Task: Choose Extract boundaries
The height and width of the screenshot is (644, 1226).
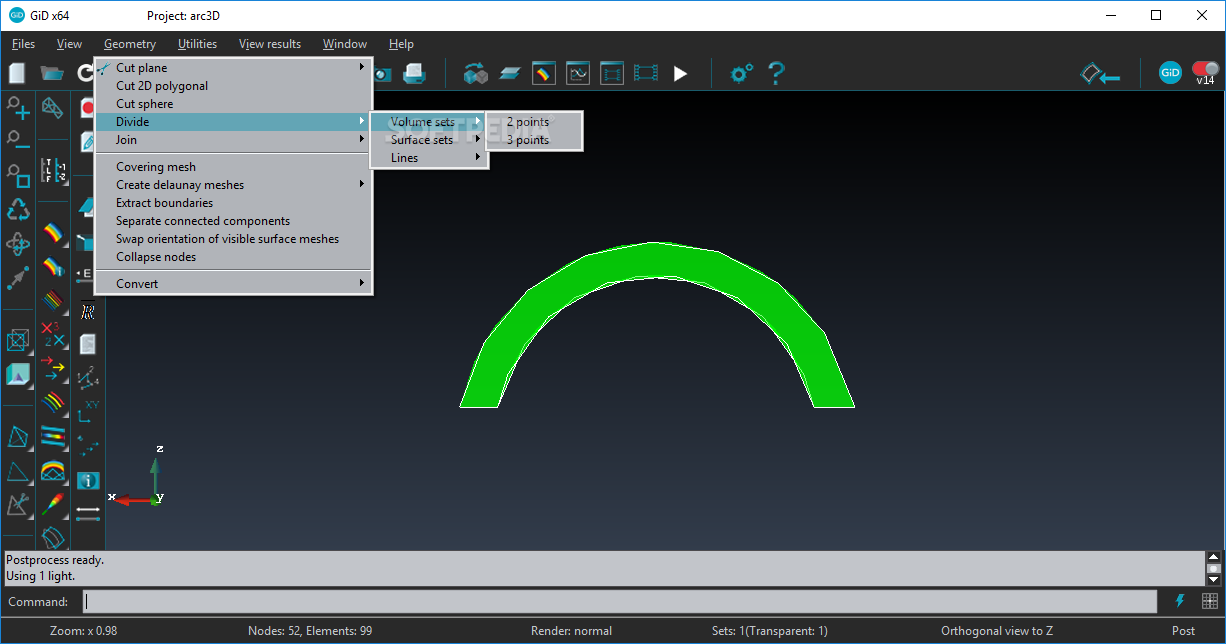Action: click(233, 203)
